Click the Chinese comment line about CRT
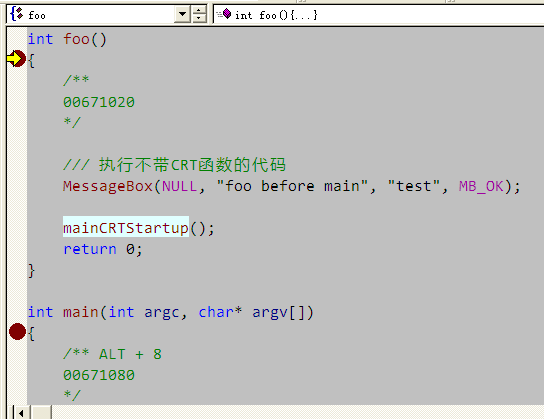 [x=175, y=164]
